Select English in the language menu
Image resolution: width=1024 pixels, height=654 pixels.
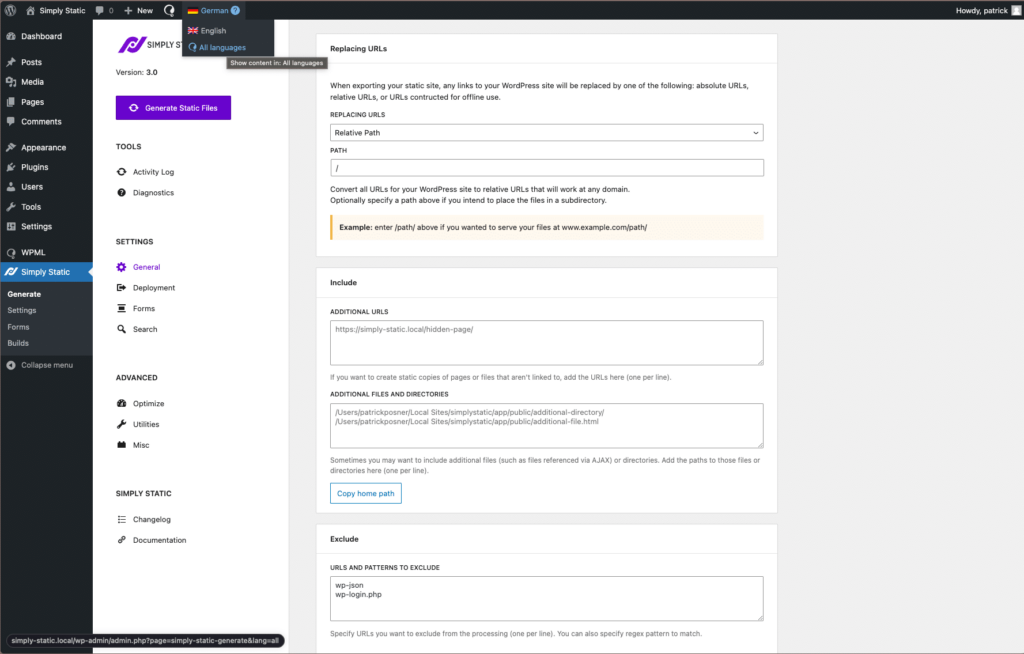(213, 31)
